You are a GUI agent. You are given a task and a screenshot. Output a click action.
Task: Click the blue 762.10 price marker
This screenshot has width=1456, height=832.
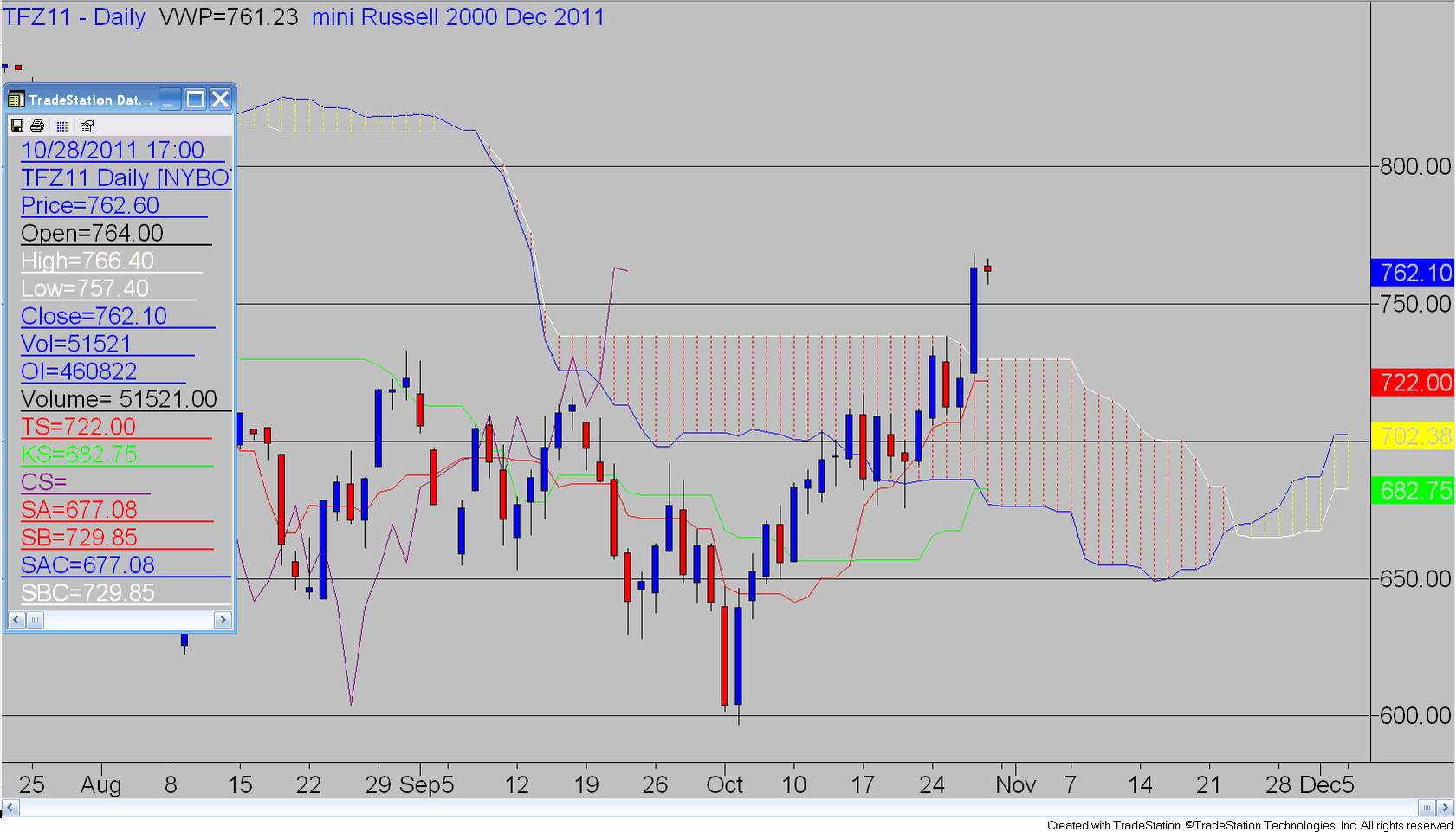pyautogui.click(x=1413, y=273)
